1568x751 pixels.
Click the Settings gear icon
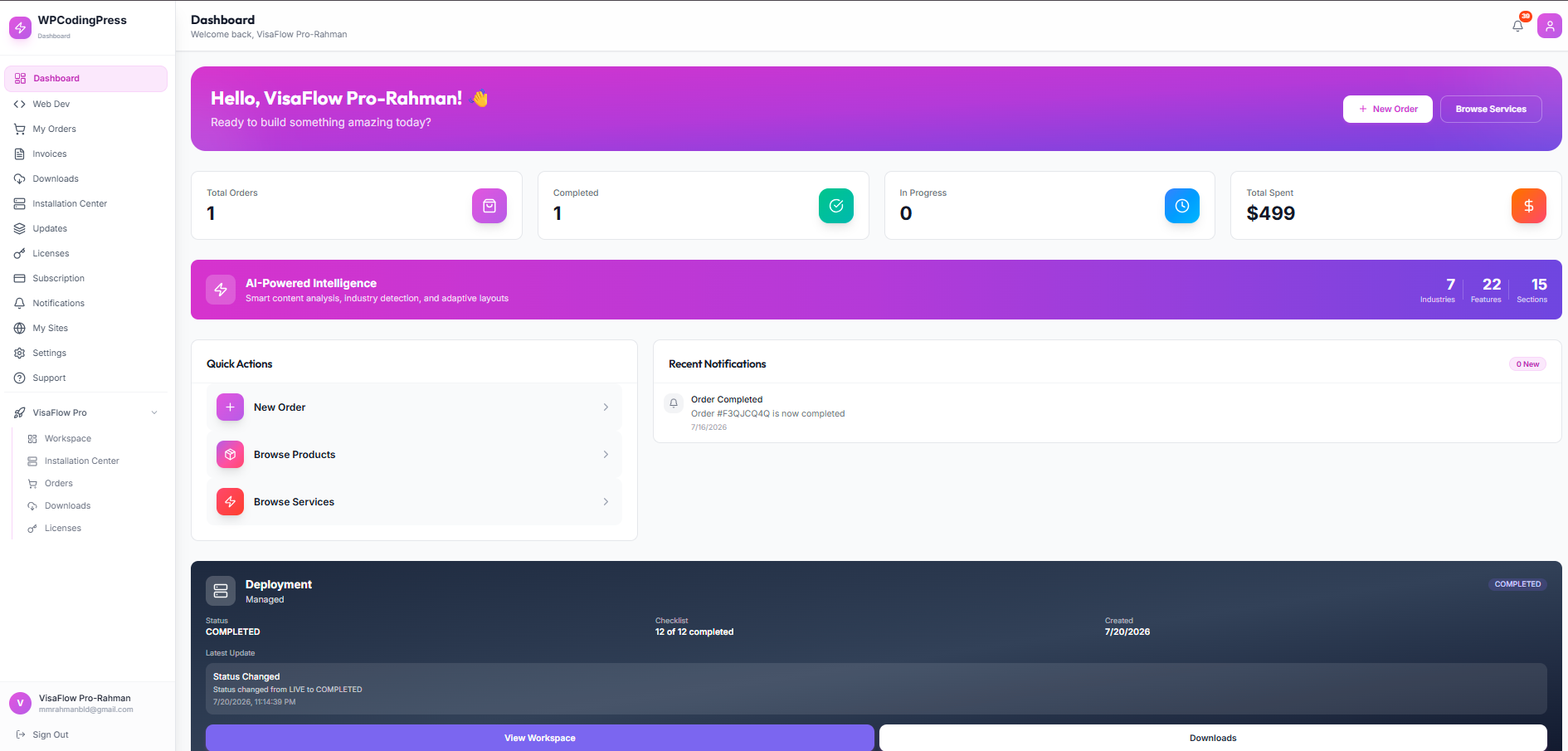tap(20, 354)
